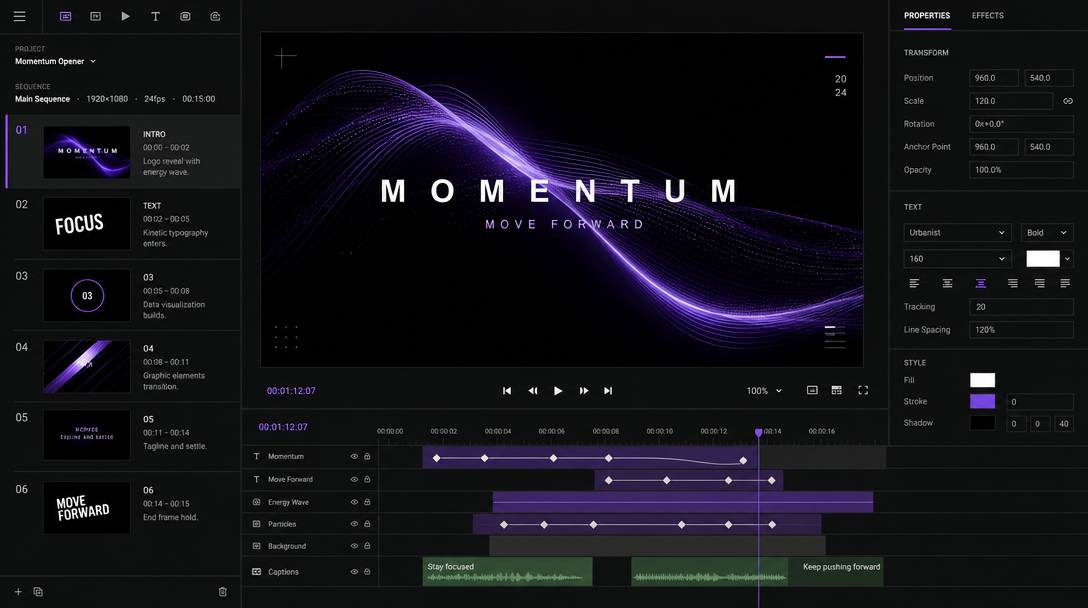Image resolution: width=1088 pixels, height=608 pixels.
Task: Select the purple highlighted scene tool icon
Action: point(65,16)
